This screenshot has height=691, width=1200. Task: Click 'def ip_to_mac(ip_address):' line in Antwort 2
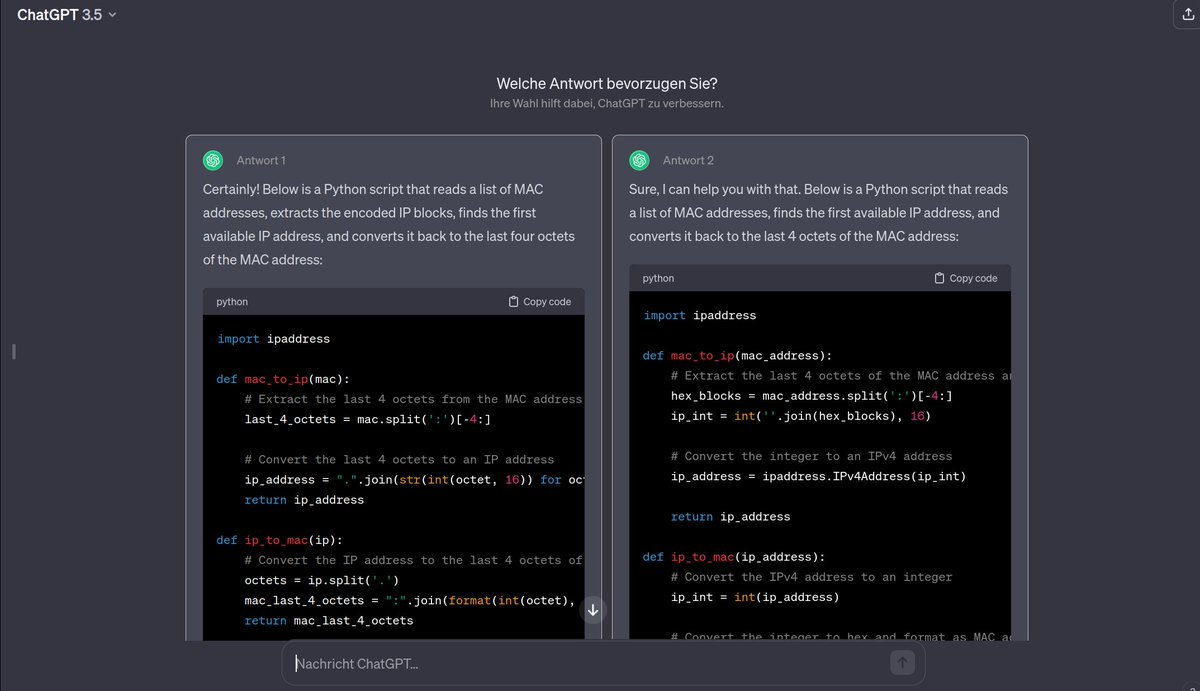734,557
